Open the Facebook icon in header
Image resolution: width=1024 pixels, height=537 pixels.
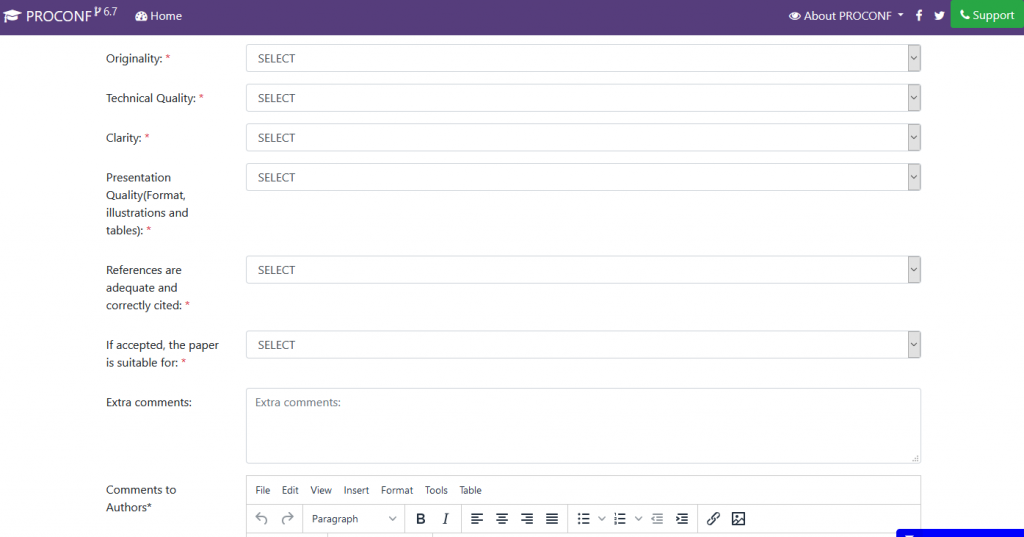coord(919,15)
